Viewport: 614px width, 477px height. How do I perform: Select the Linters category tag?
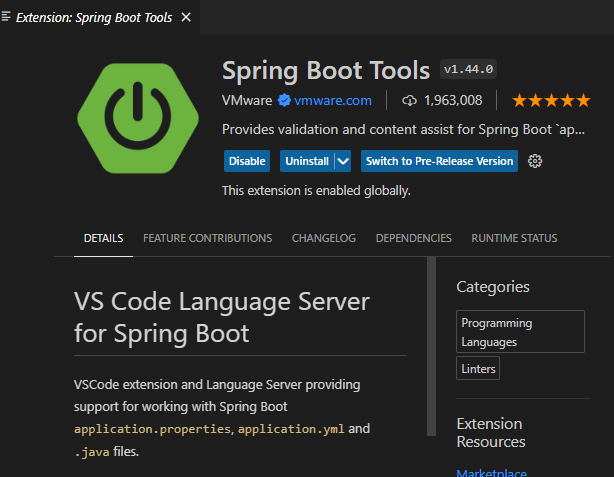coord(478,368)
